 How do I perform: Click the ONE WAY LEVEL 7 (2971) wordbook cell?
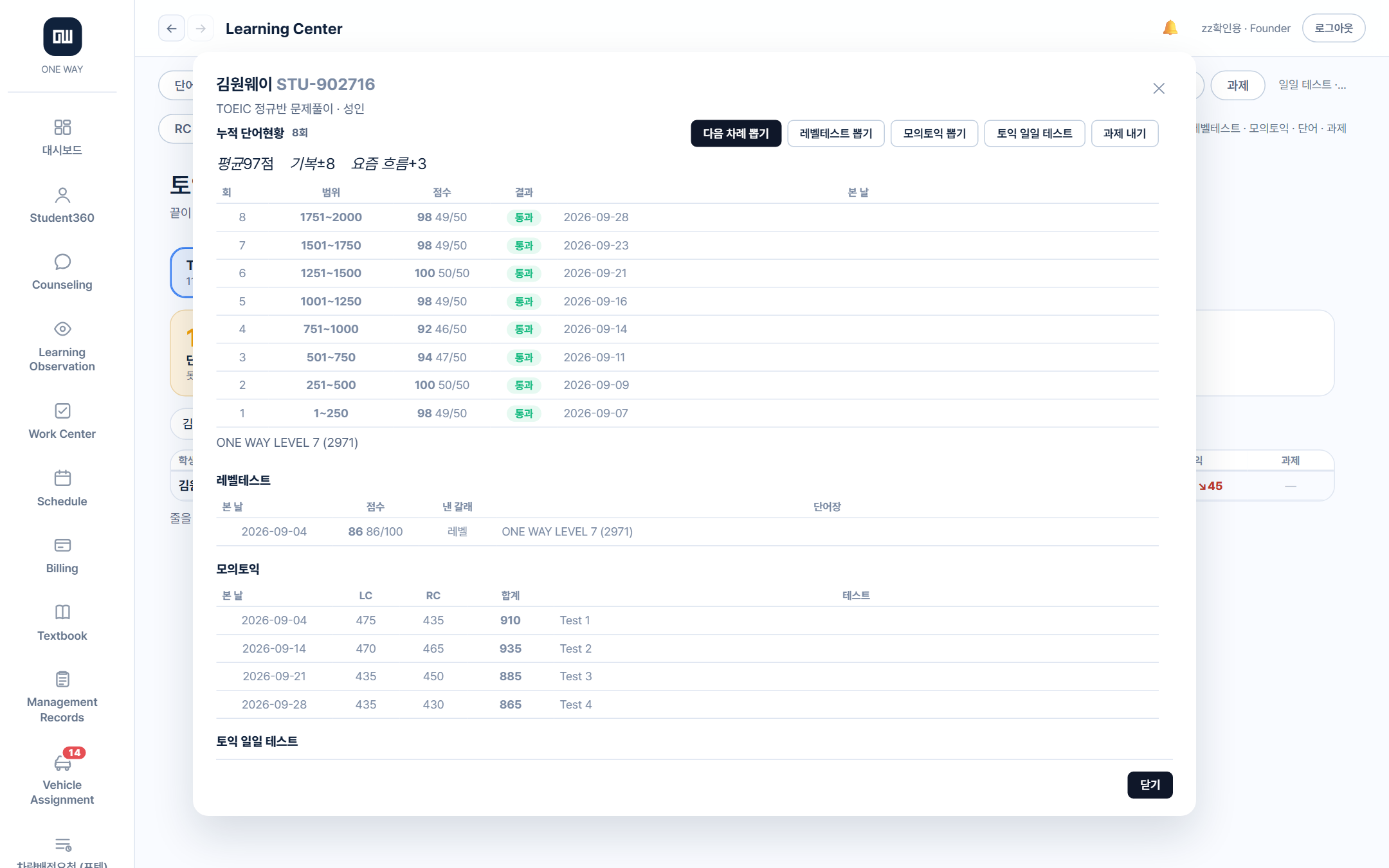coord(567,532)
